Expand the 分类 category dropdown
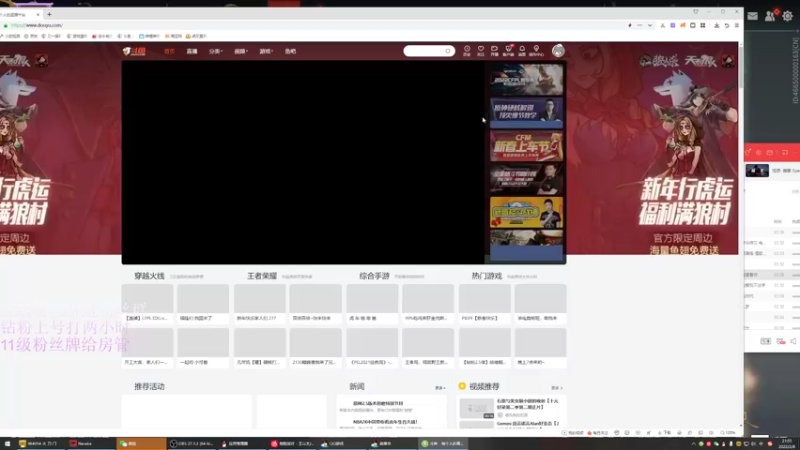This screenshot has width=800, height=450. coord(215,52)
